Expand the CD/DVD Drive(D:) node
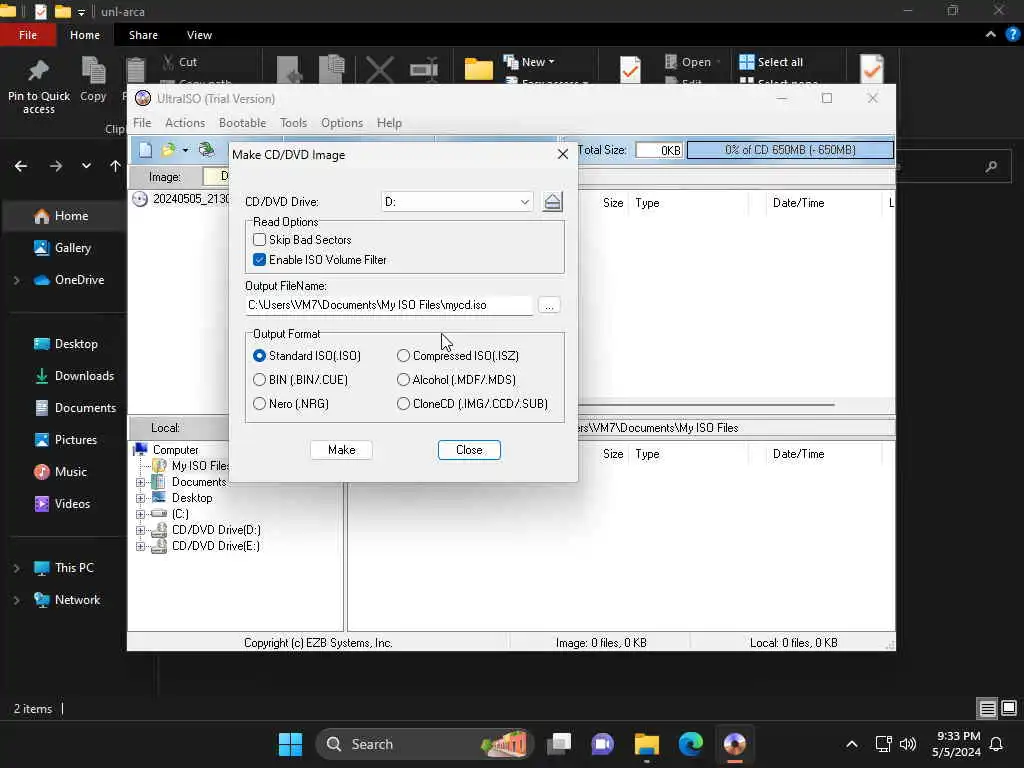This screenshot has width=1024, height=768. click(x=140, y=530)
